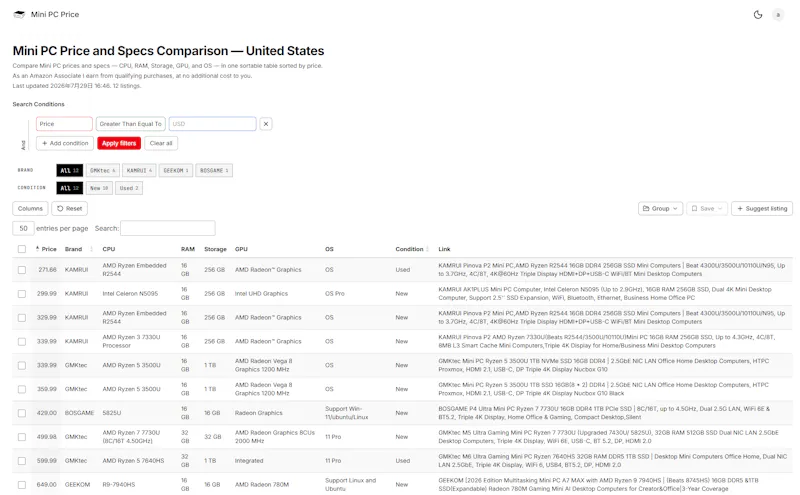This screenshot has width=800, height=495.
Task: Filter by KAMRUI brand chip
Action: coord(139,170)
